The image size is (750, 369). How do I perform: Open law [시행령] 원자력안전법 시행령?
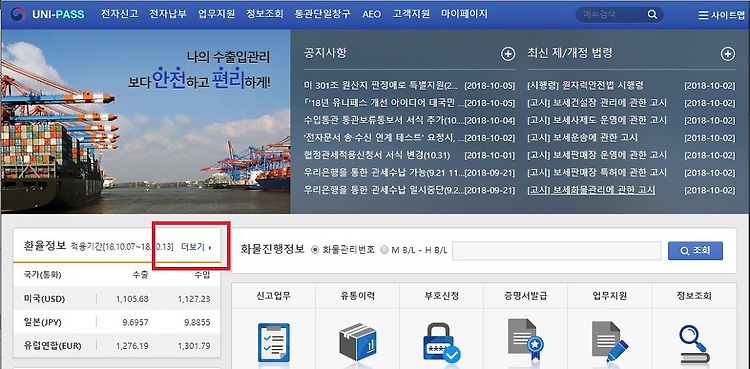pyautogui.click(x=585, y=86)
